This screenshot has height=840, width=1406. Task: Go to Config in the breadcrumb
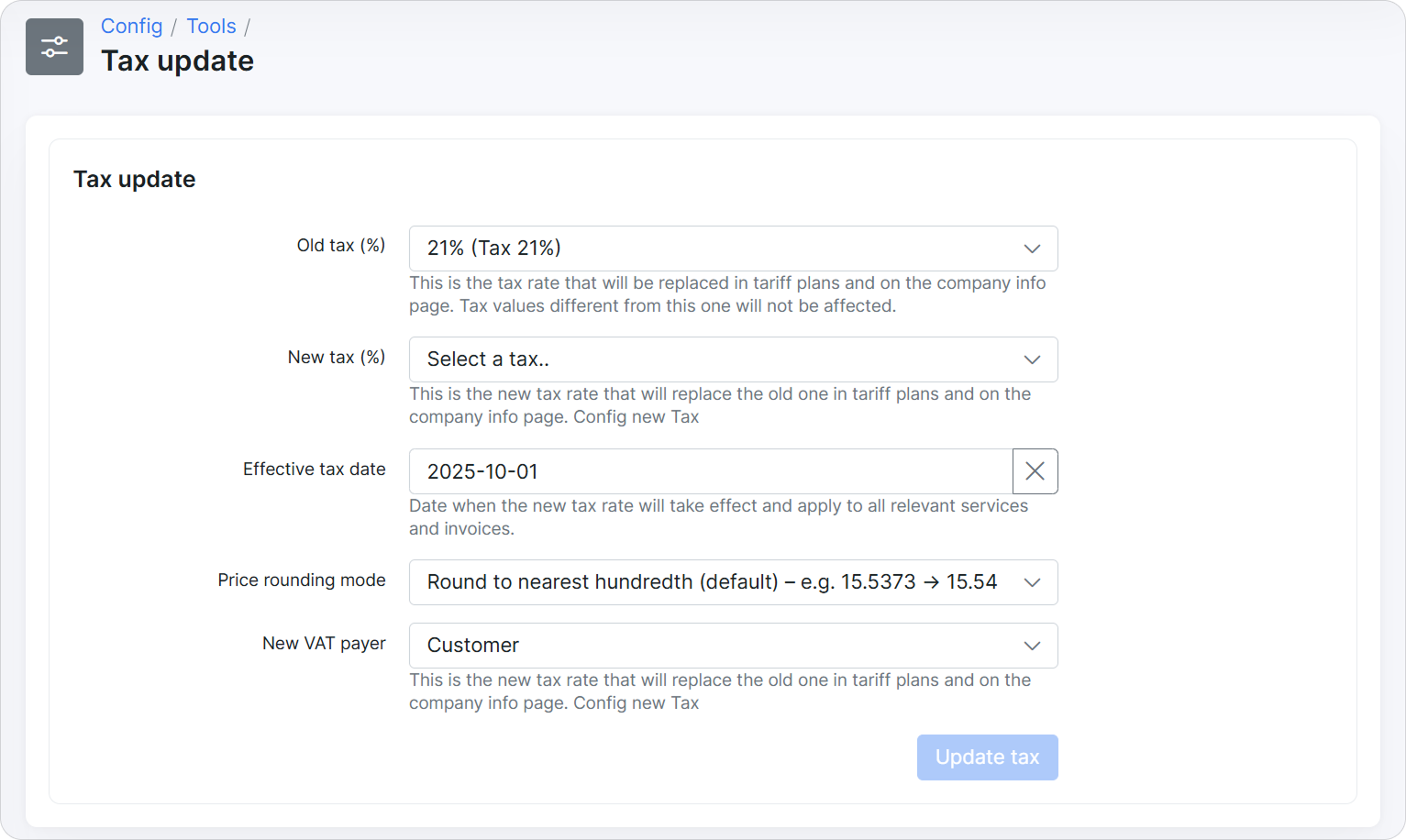tap(131, 26)
